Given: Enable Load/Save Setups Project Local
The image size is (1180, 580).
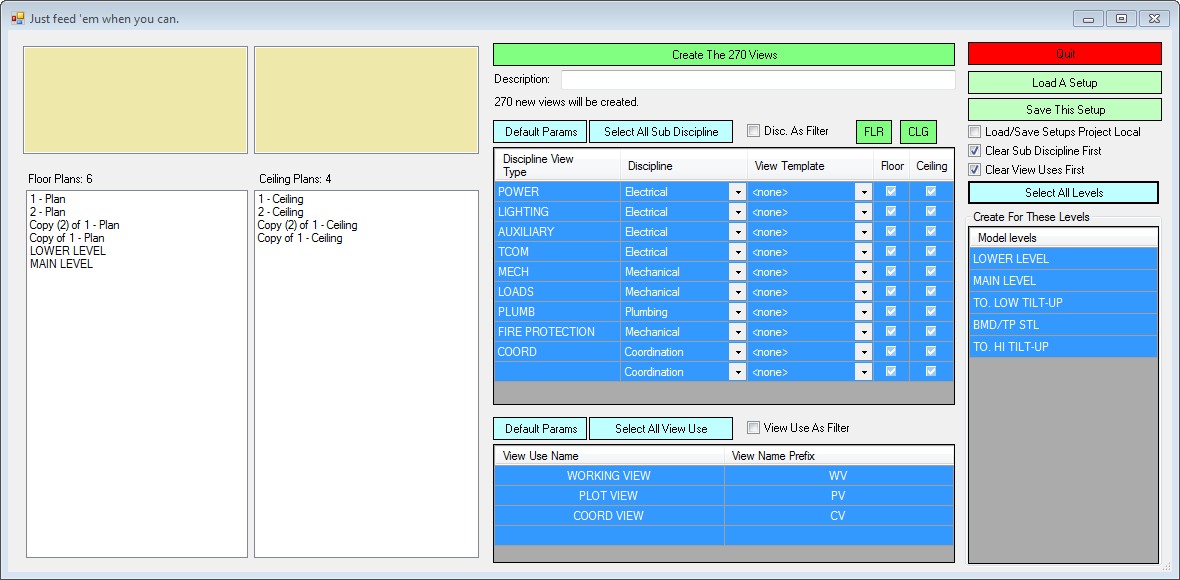Looking at the screenshot, I should pos(975,132).
